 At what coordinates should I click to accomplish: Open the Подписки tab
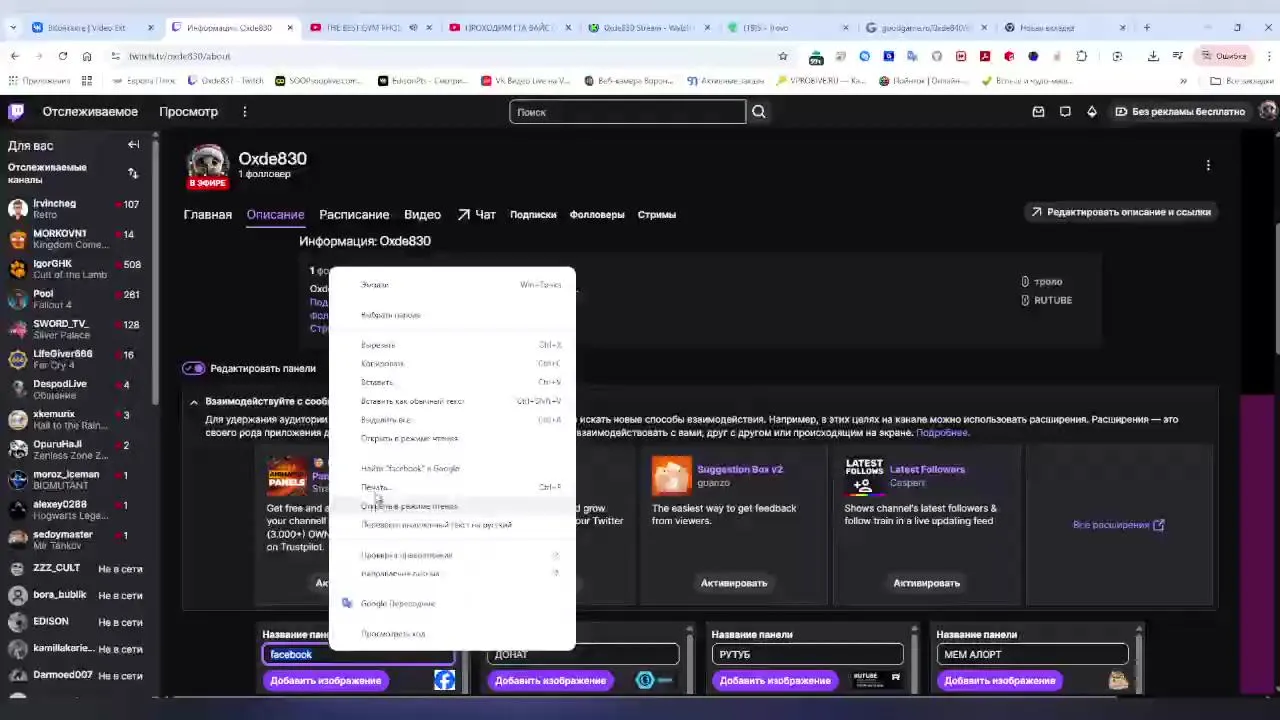[533, 214]
